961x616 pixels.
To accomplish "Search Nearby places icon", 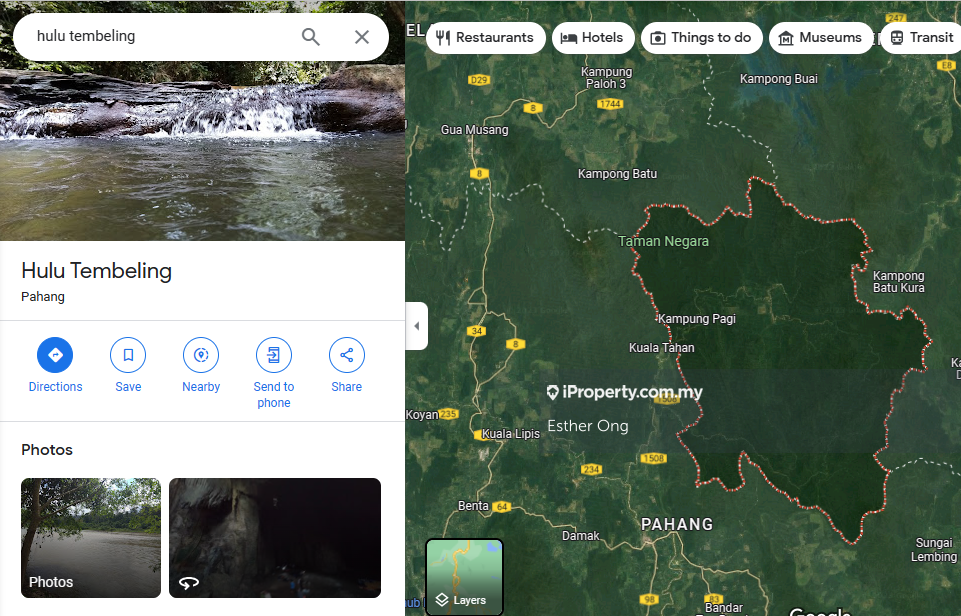I will (x=201, y=355).
